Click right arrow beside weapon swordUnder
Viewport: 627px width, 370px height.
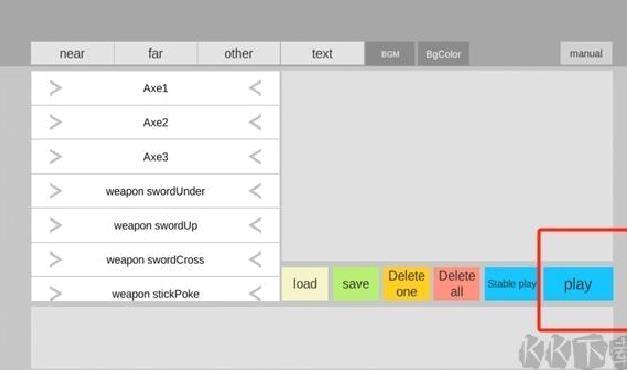(56, 191)
